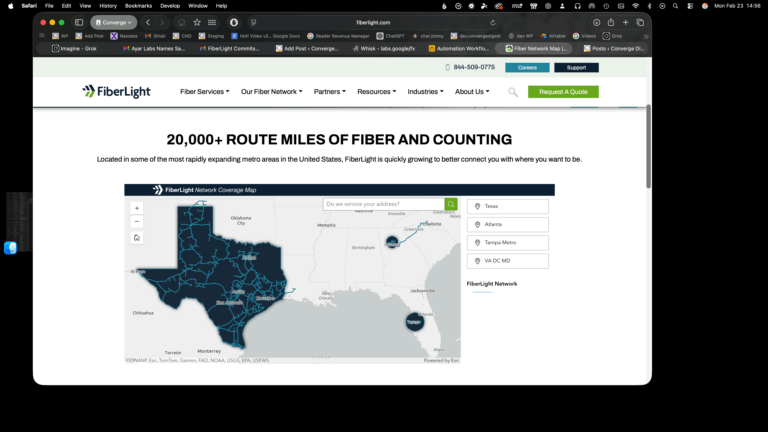Click the Tampa marker on the map
This screenshot has height=432, width=768.
[x=414, y=322]
